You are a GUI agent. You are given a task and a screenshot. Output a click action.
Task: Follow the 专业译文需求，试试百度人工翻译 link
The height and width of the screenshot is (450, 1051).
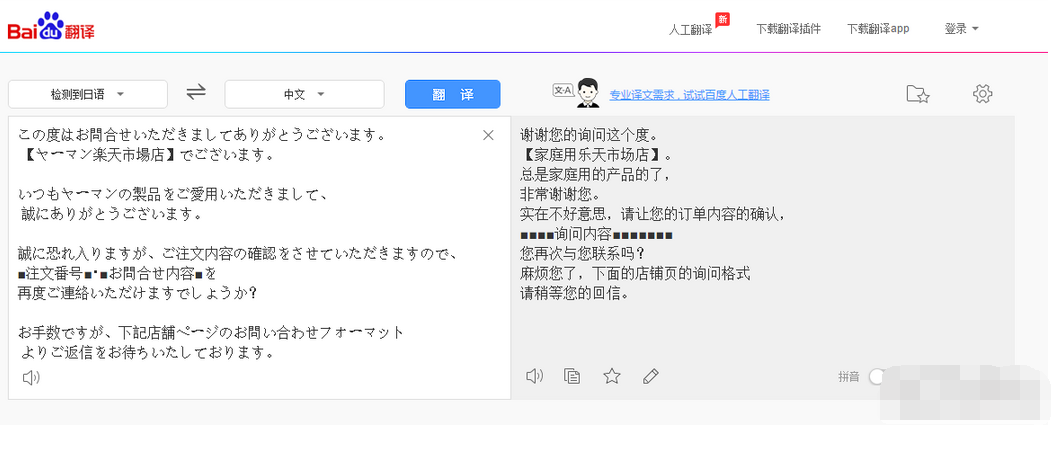[x=689, y=95]
